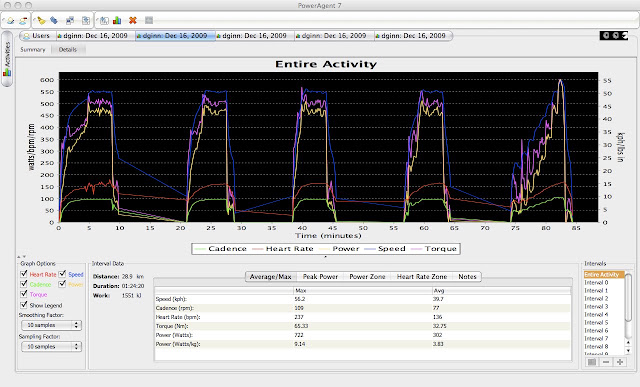Viewport: 640px width, 387px height.
Task: Open the Smoothing Factor dropdown
Action: 51,325
